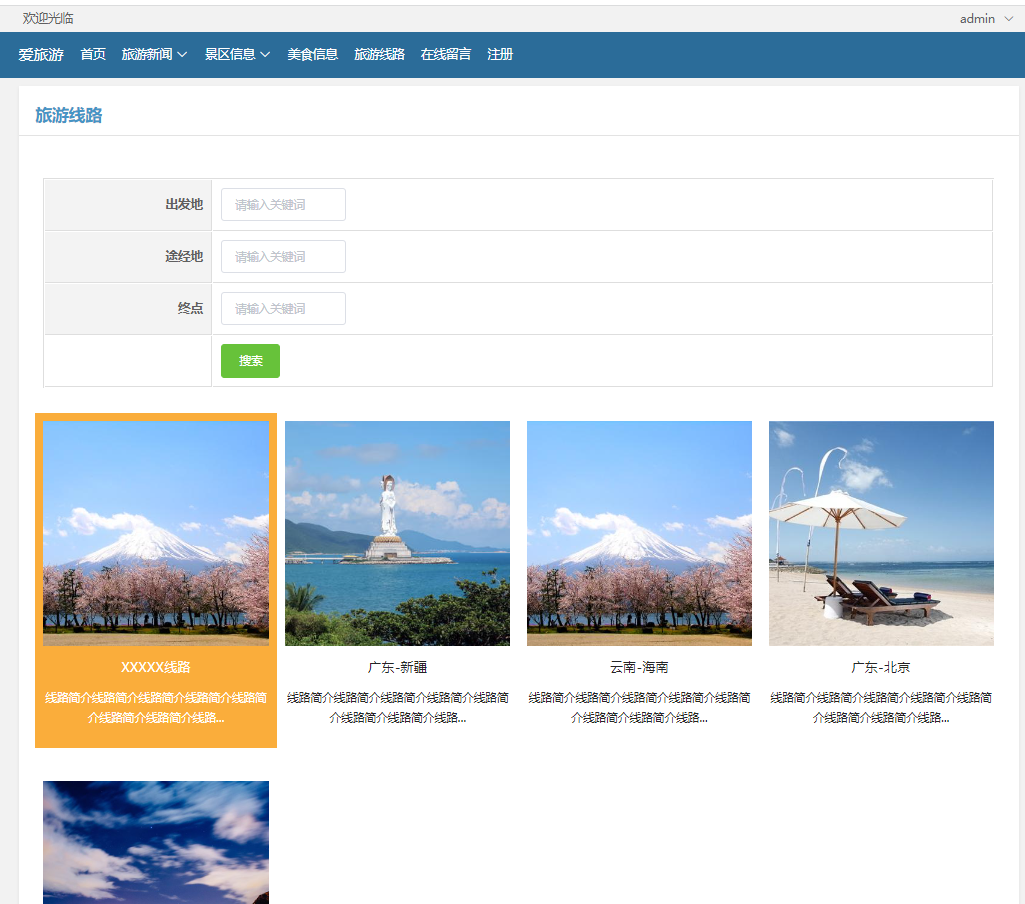Open 美食信息 in navigation bar
This screenshot has height=904, width=1025.
click(x=312, y=54)
